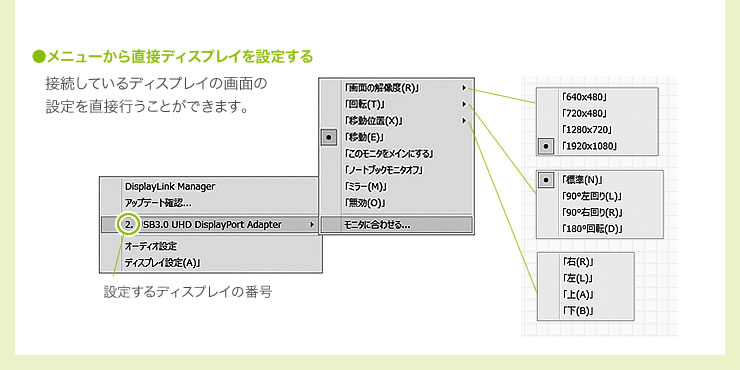
Task: Set position to 下(B)
Action: coord(585,311)
